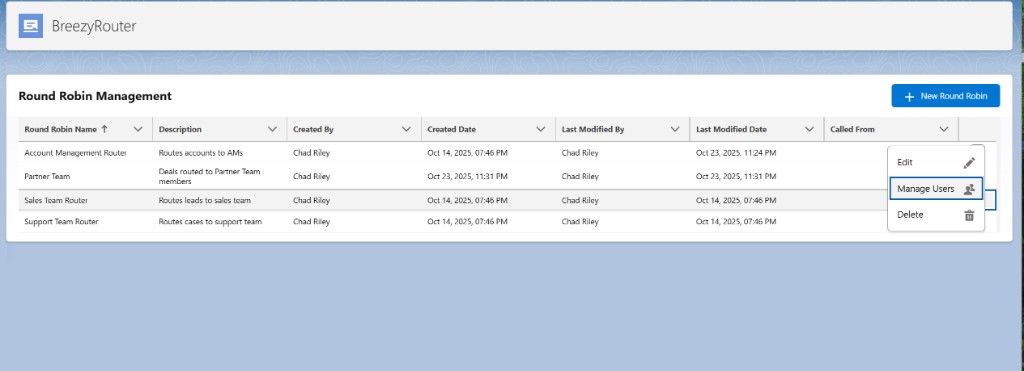
Task: Click the 'Routes leads to sales team' description
Action: (x=204, y=201)
